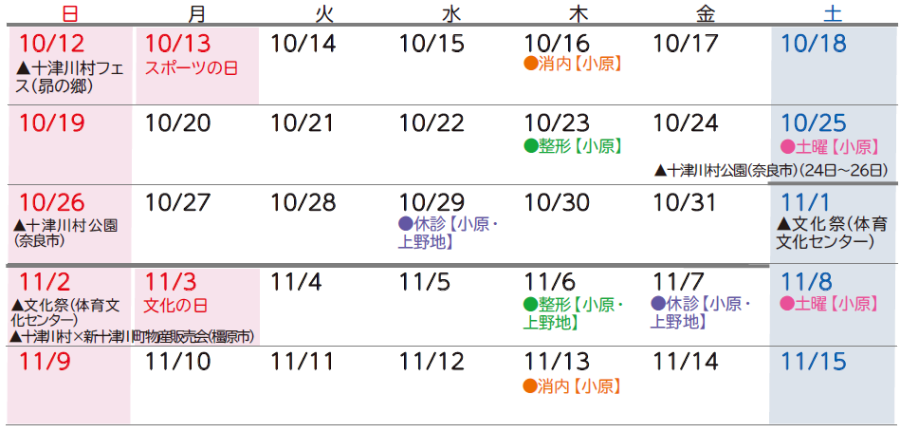Click the 十津川村×新十津川町物産販売会 event text
This screenshot has height=432, width=900.
point(132,336)
